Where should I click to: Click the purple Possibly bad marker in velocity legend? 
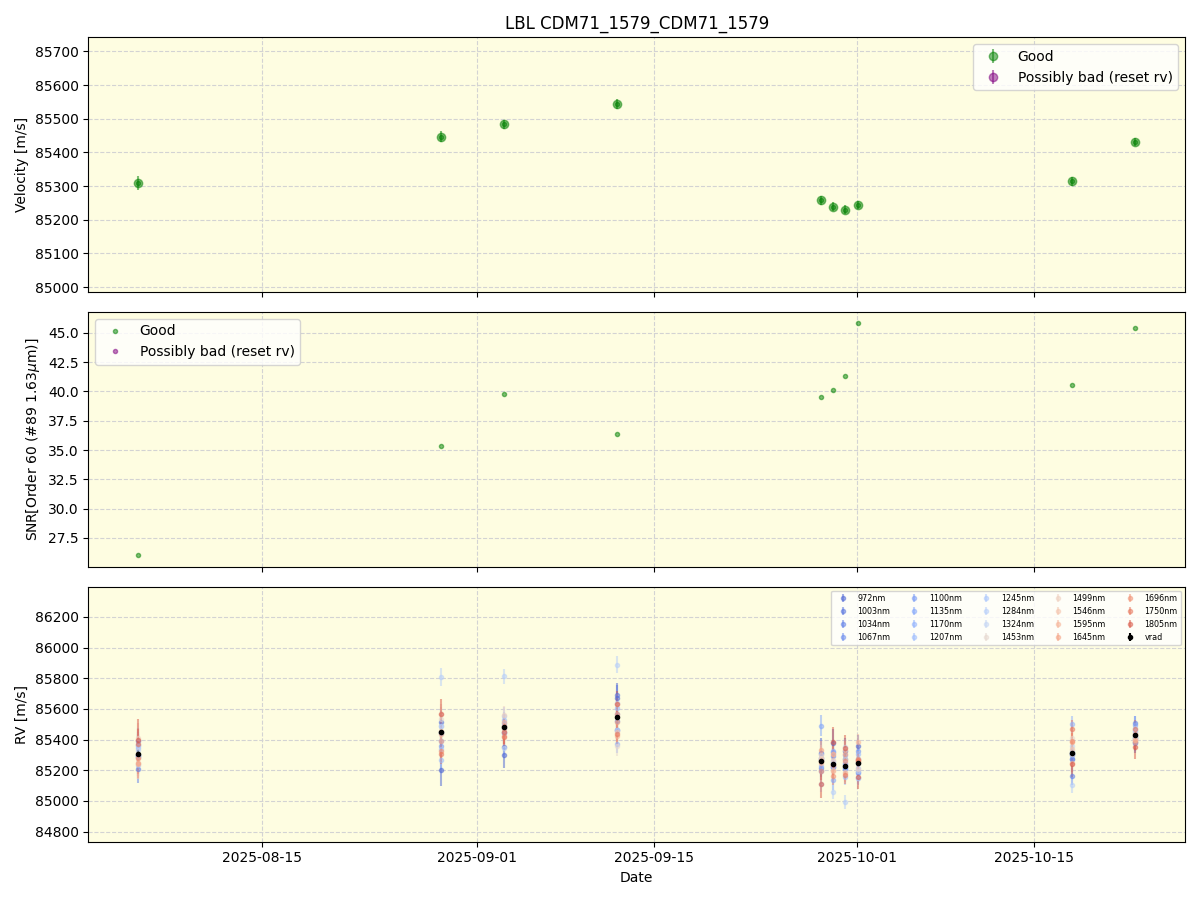tap(993, 77)
